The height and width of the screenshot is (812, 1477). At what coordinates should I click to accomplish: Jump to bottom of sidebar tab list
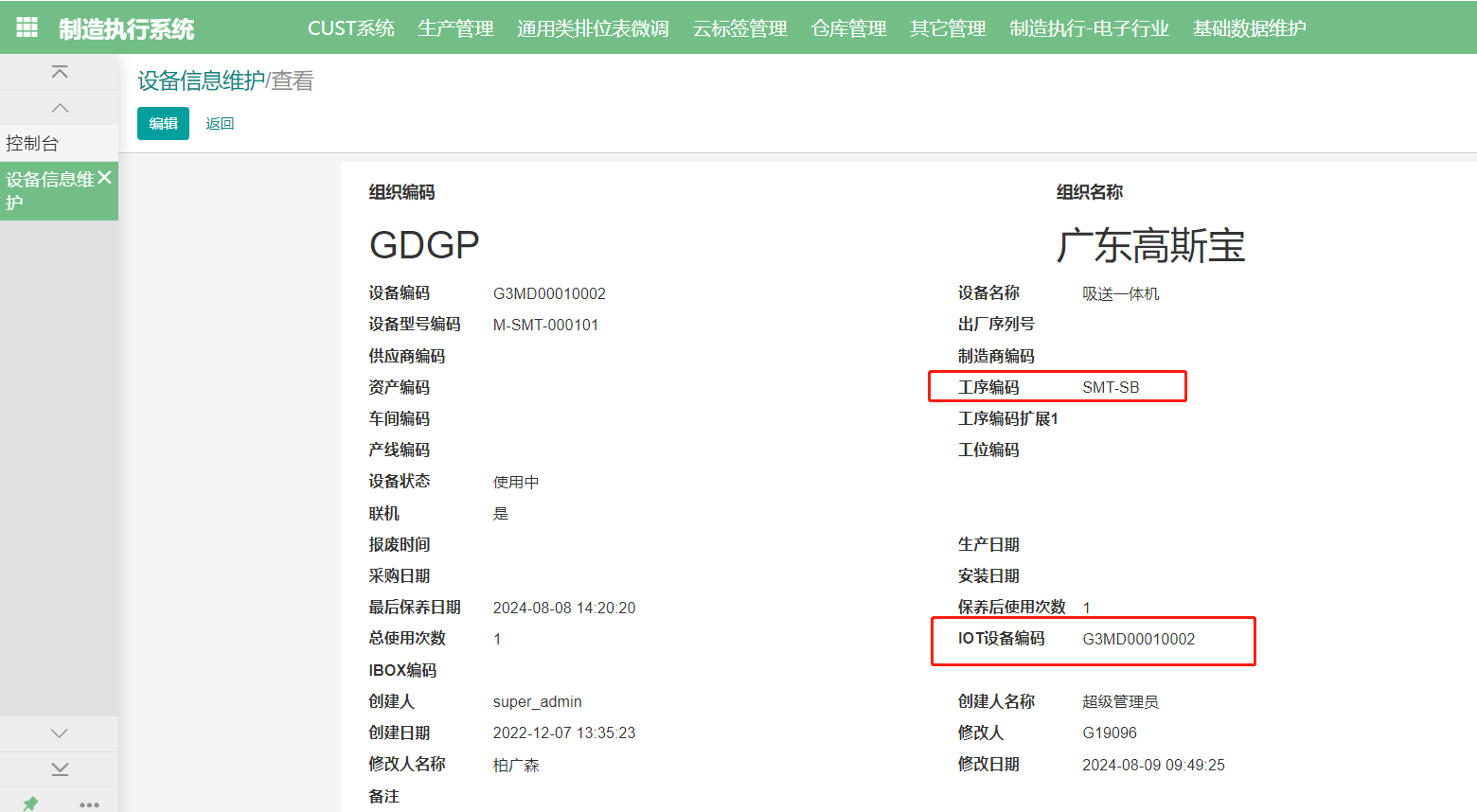point(60,768)
